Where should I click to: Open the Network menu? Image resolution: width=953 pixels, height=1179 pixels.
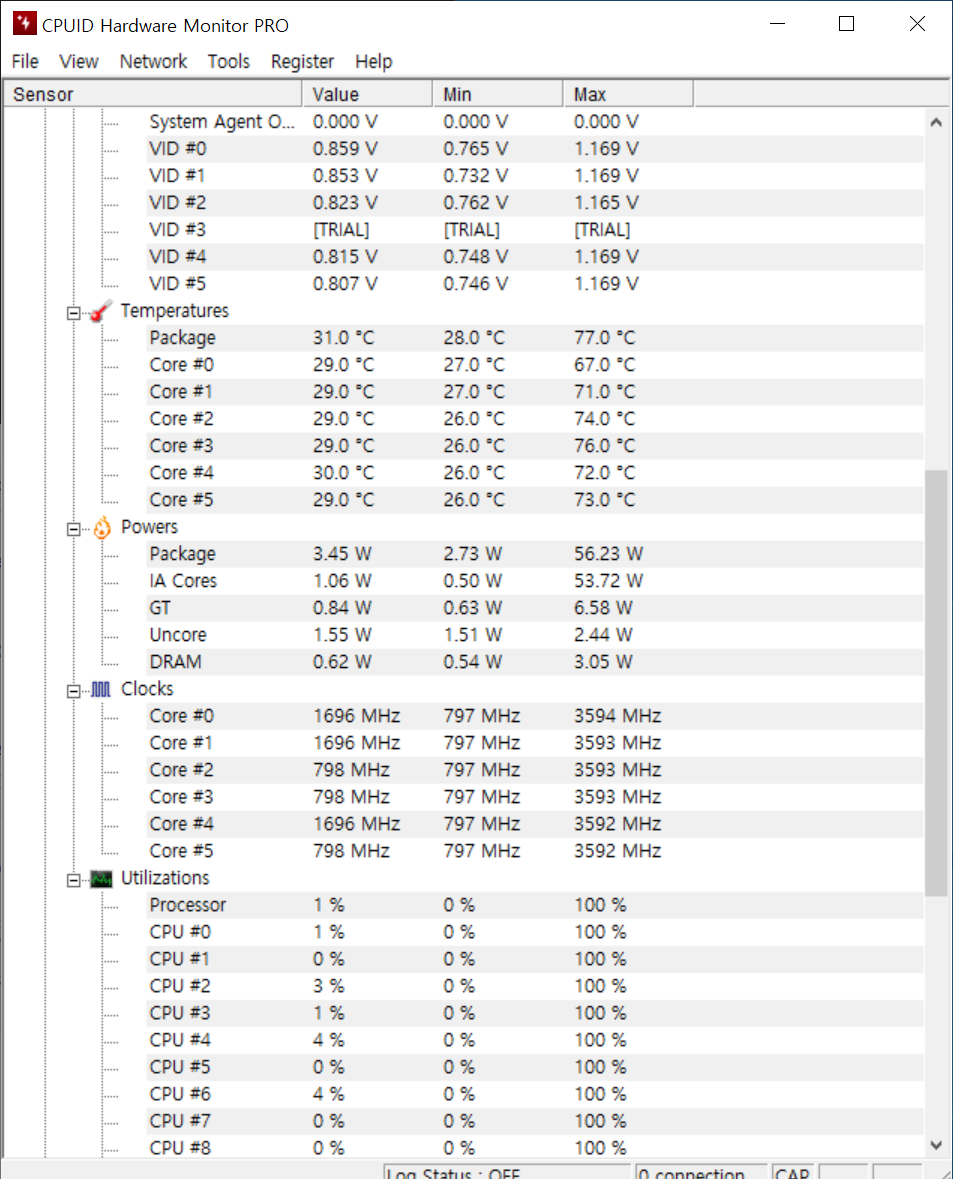[x=153, y=62]
